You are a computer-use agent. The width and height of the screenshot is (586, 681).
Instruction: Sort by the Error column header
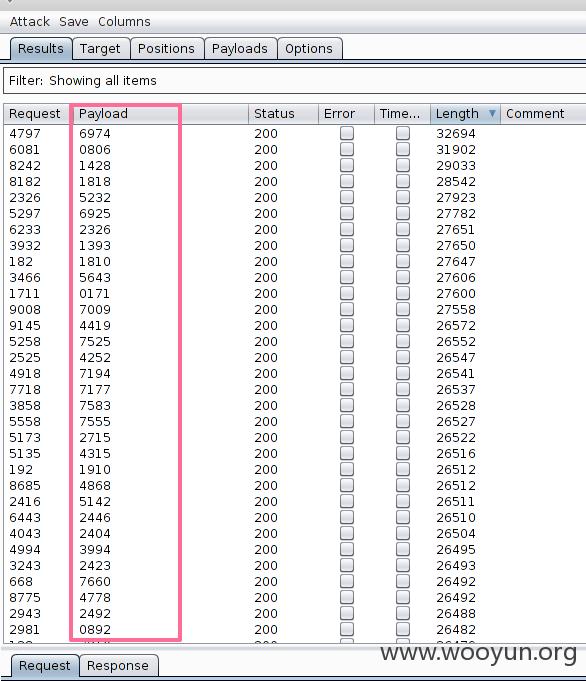click(x=346, y=114)
